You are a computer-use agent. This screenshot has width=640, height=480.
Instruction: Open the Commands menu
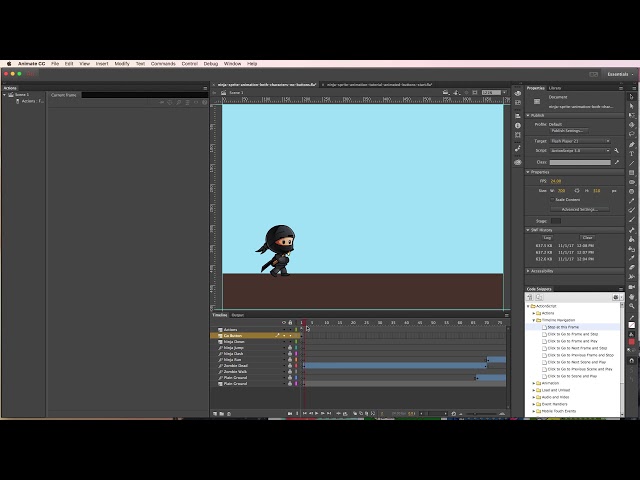point(163,64)
